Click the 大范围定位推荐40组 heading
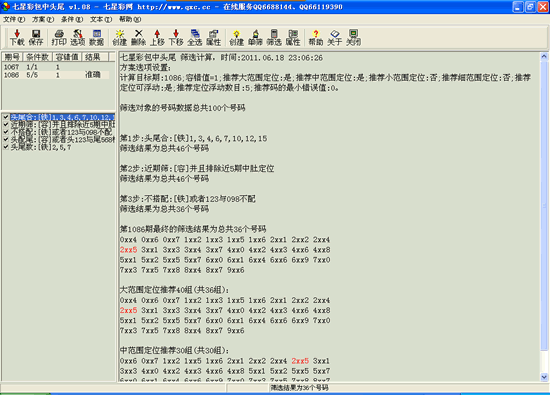This screenshot has height=395, width=550. [x=174, y=289]
